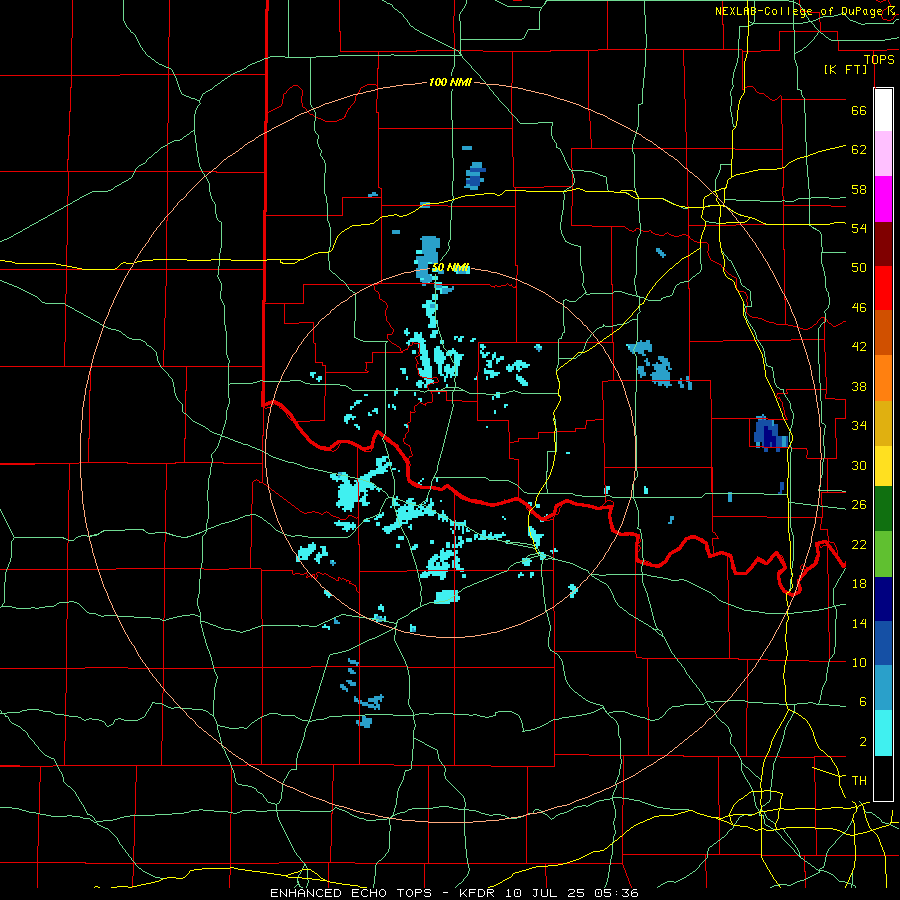900x900 pixels.
Task: Click the 30 legend value
Action: coord(859,465)
